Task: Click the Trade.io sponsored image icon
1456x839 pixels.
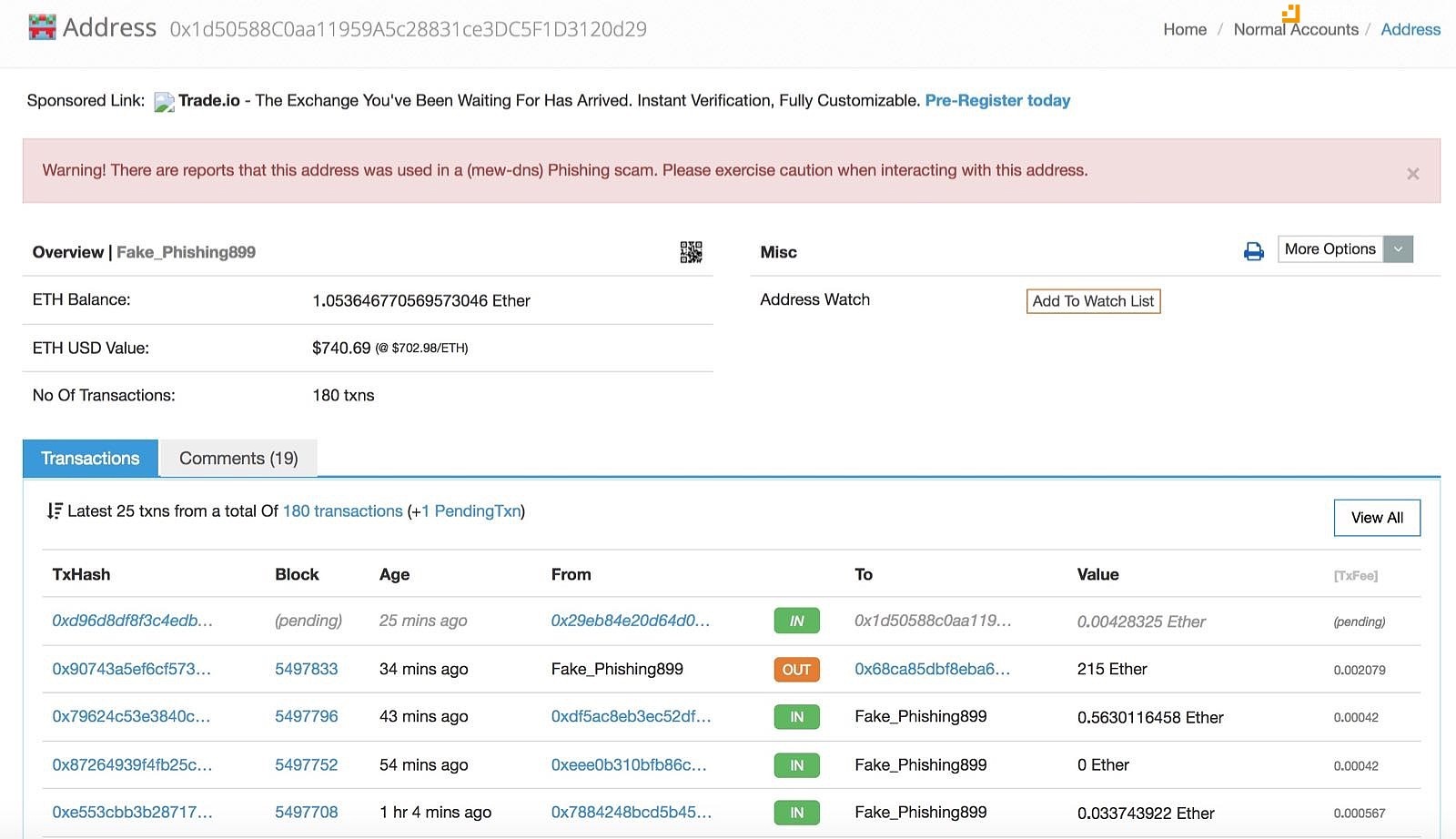Action: click(x=164, y=102)
